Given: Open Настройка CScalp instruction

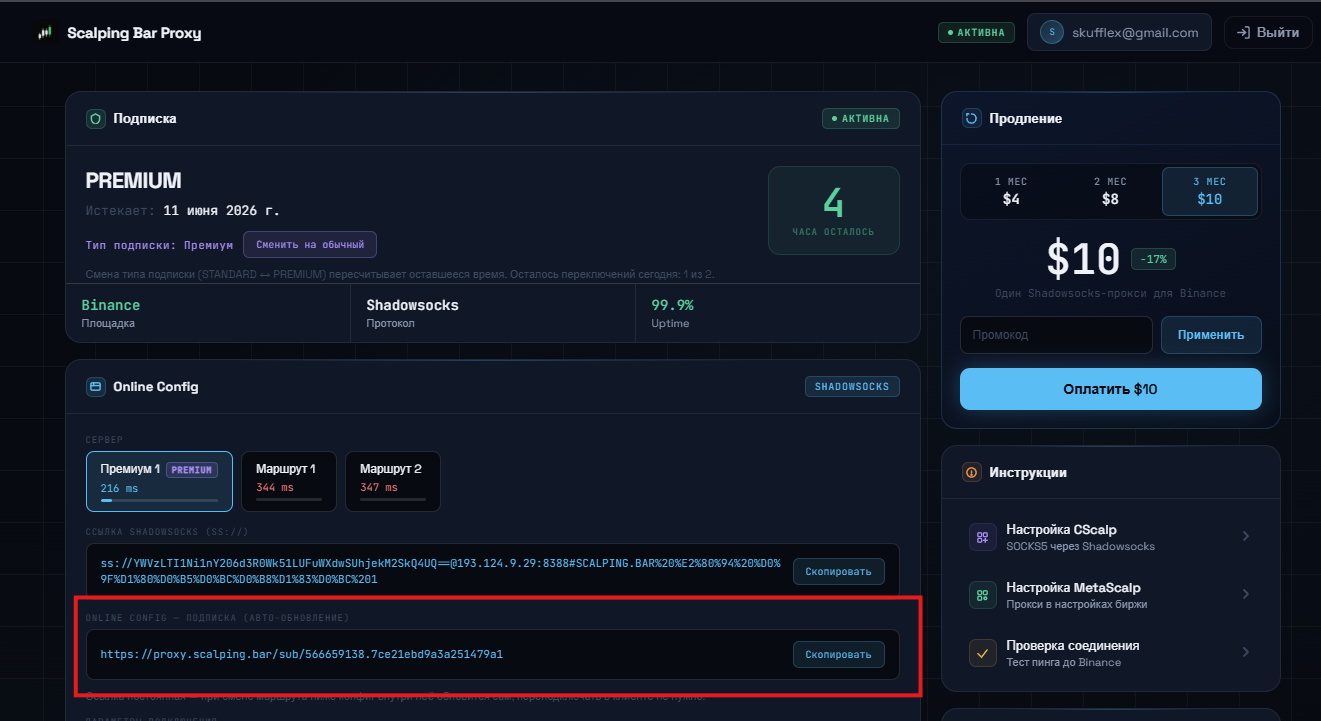Looking at the screenshot, I should coord(1111,537).
